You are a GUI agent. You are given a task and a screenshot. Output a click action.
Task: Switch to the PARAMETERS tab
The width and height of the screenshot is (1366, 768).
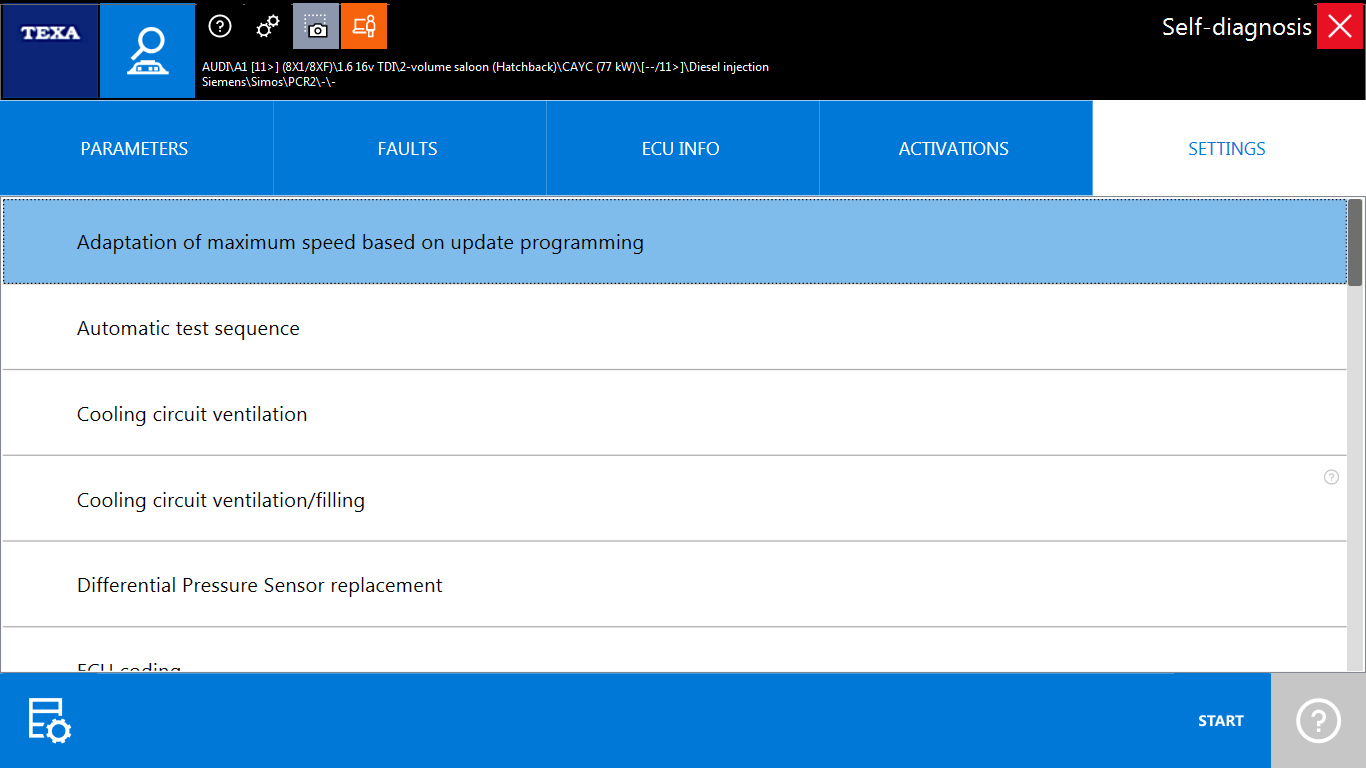click(x=134, y=148)
